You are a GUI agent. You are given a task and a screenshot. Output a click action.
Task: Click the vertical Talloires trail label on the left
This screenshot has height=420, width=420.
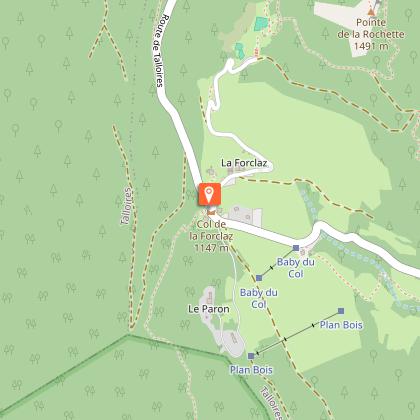[x=127, y=206]
